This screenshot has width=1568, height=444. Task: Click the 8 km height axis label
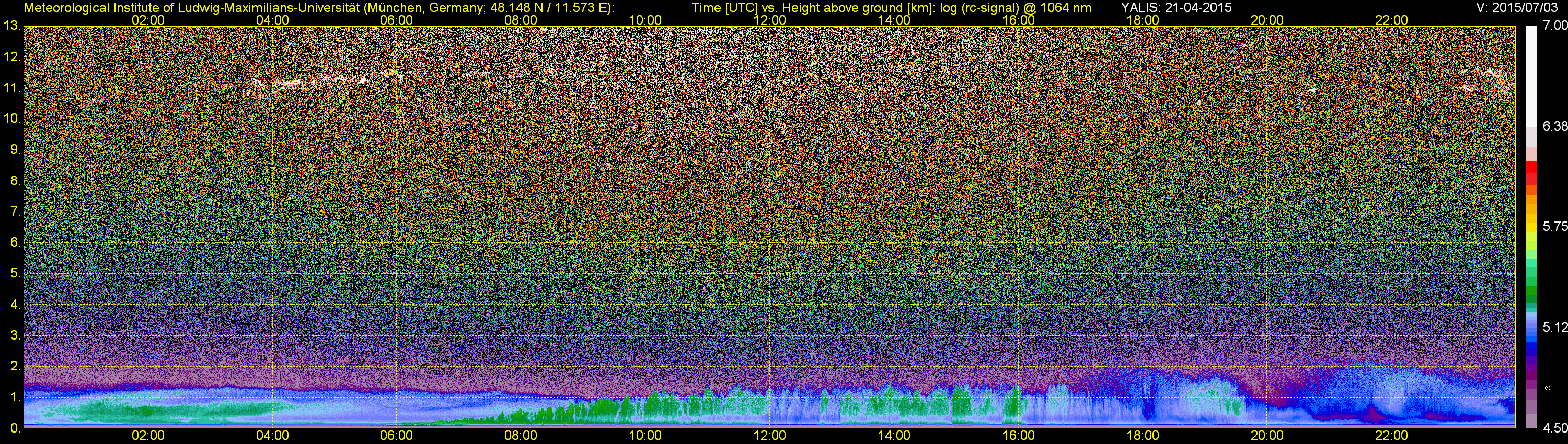coord(15,181)
